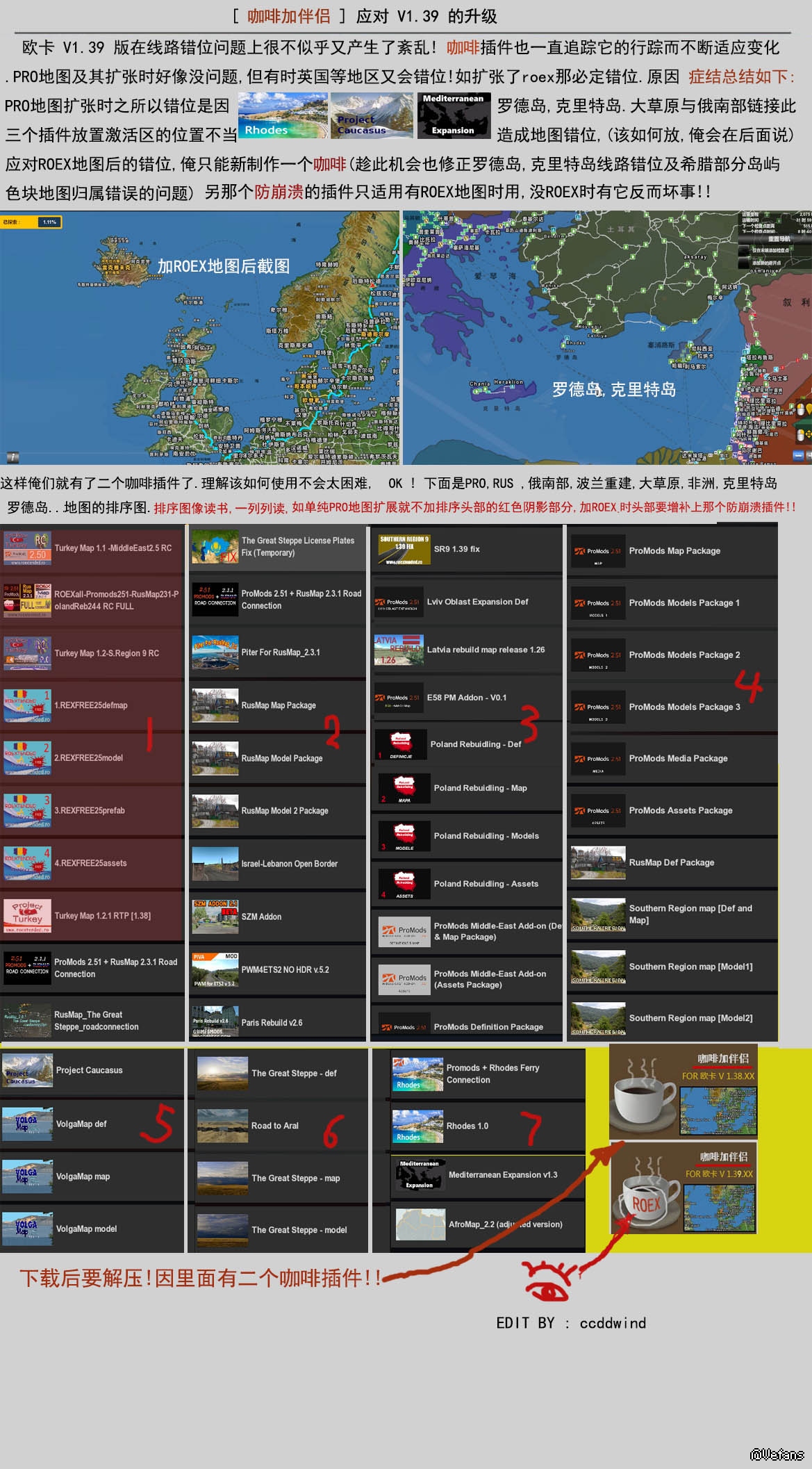
Task: Click the Latvia rebuild map release 1.26 icon
Action: coord(399,650)
